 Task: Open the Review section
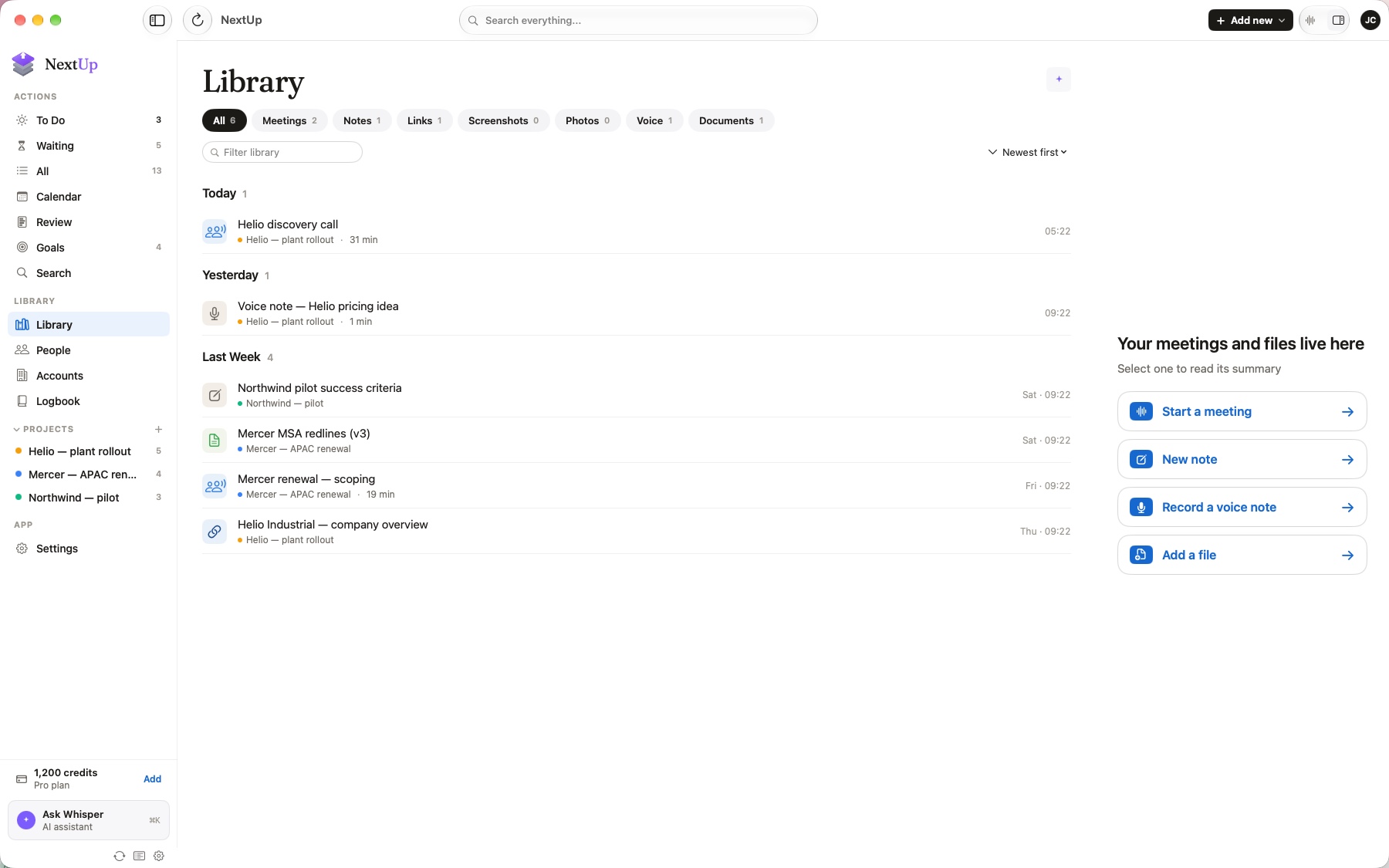[x=89, y=222]
